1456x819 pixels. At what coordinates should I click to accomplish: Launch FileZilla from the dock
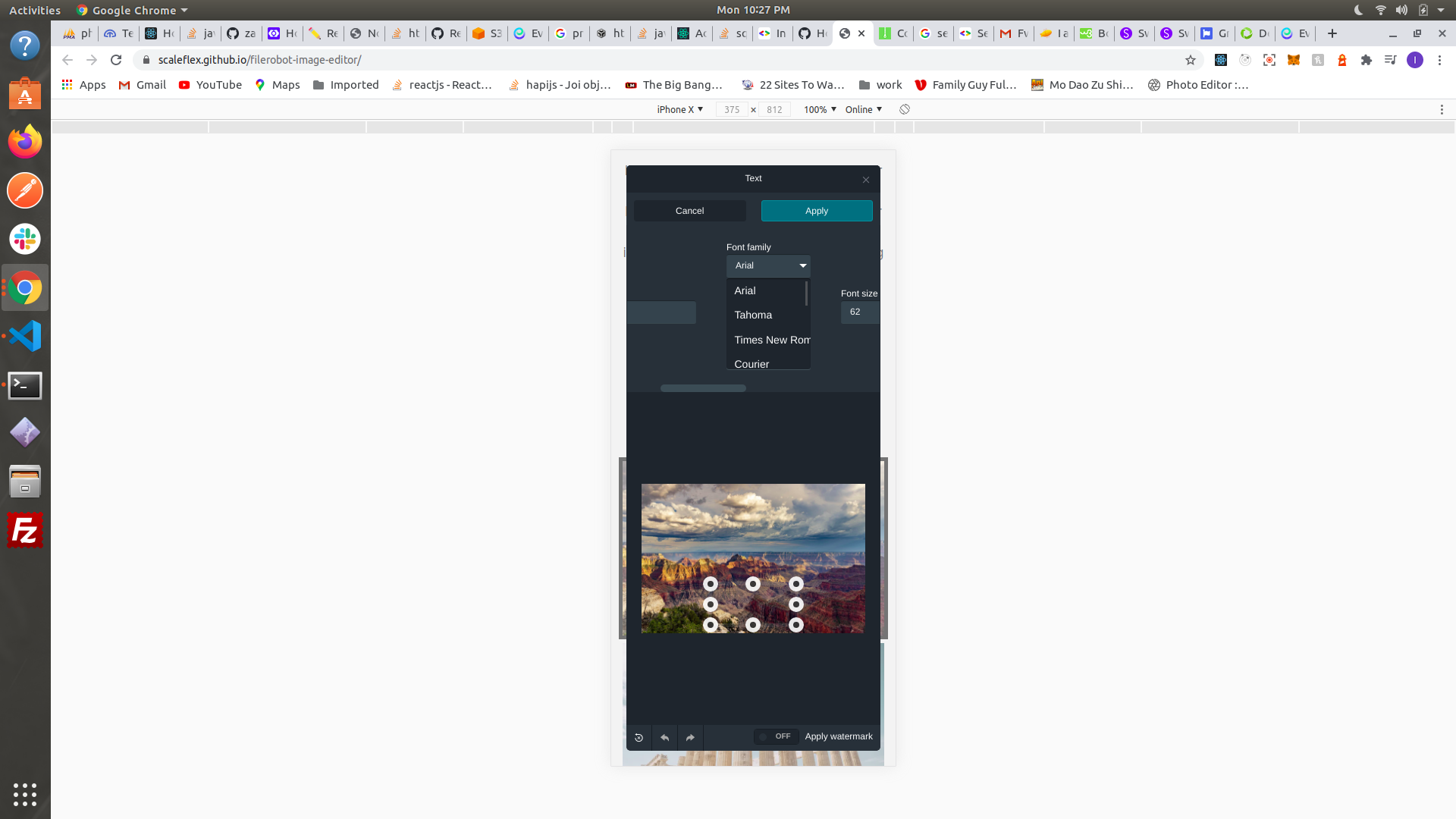click(25, 531)
